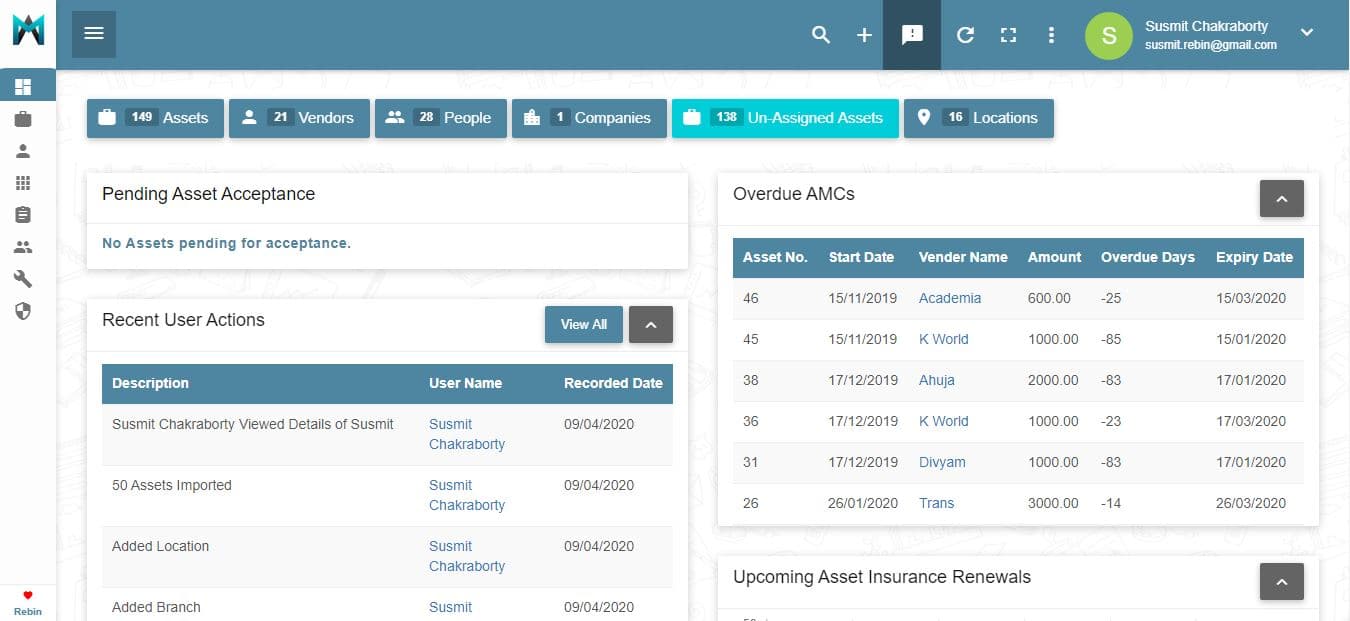
Task: Click the 16 Locations button
Action: [x=978, y=118]
